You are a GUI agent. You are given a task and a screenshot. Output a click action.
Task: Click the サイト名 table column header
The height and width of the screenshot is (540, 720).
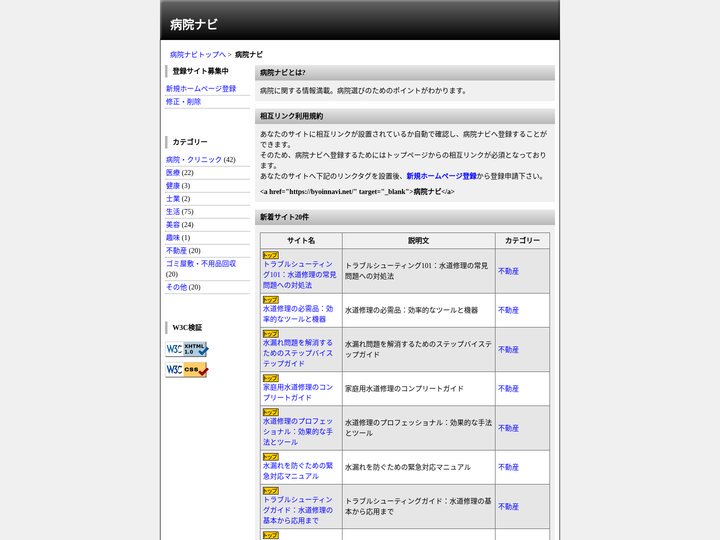301,241
